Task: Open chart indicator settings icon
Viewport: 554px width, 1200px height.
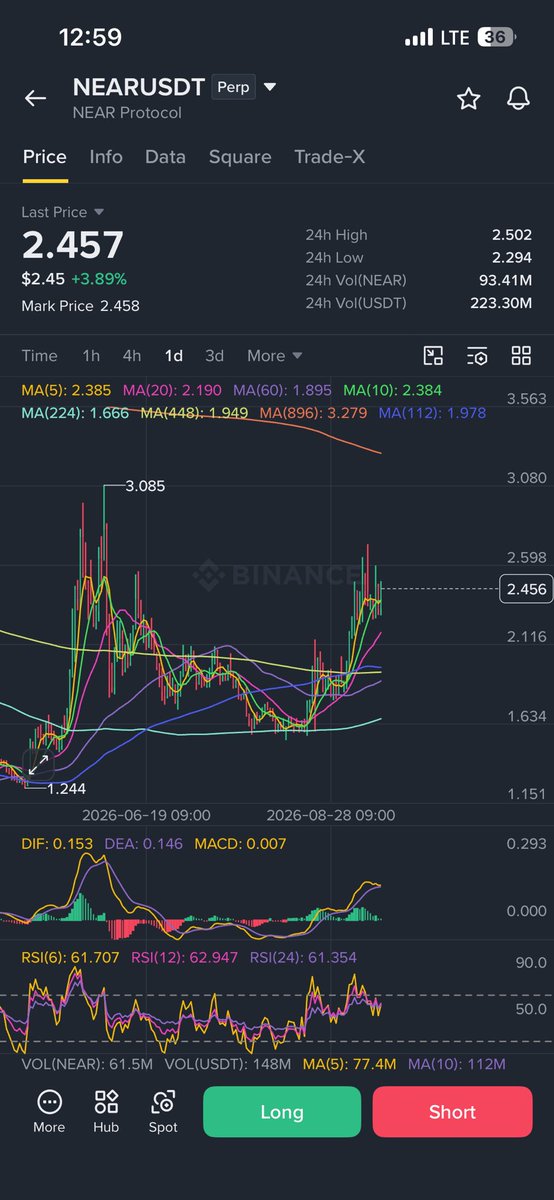Action: [x=477, y=356]
